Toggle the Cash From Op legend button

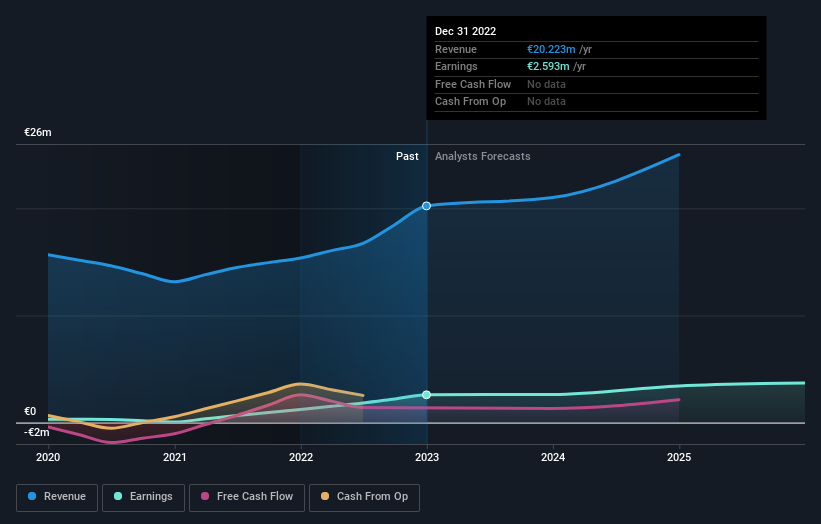[364, 497]
